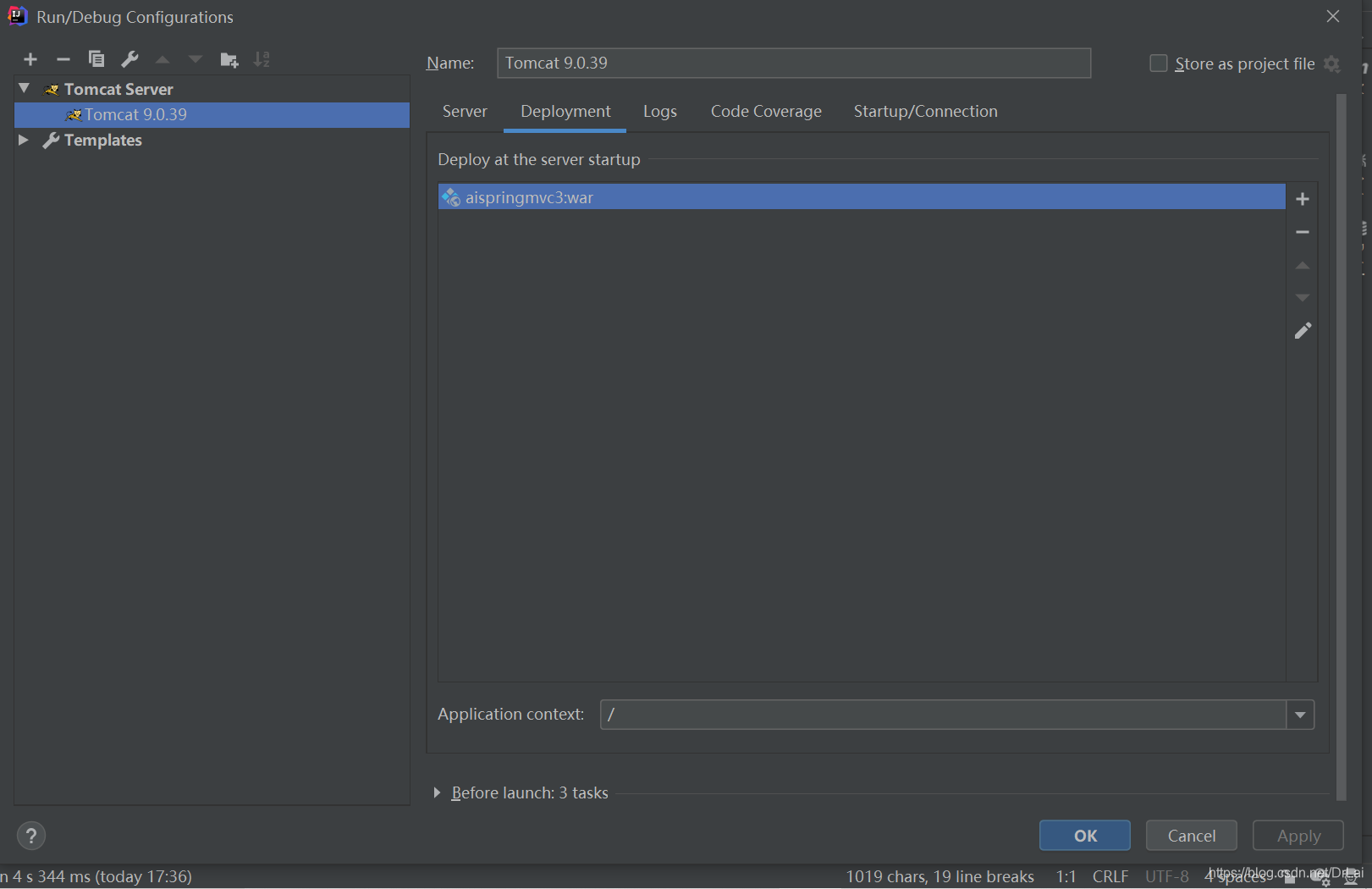
Task: Move configuration up in the list
Action: [163, 59]
